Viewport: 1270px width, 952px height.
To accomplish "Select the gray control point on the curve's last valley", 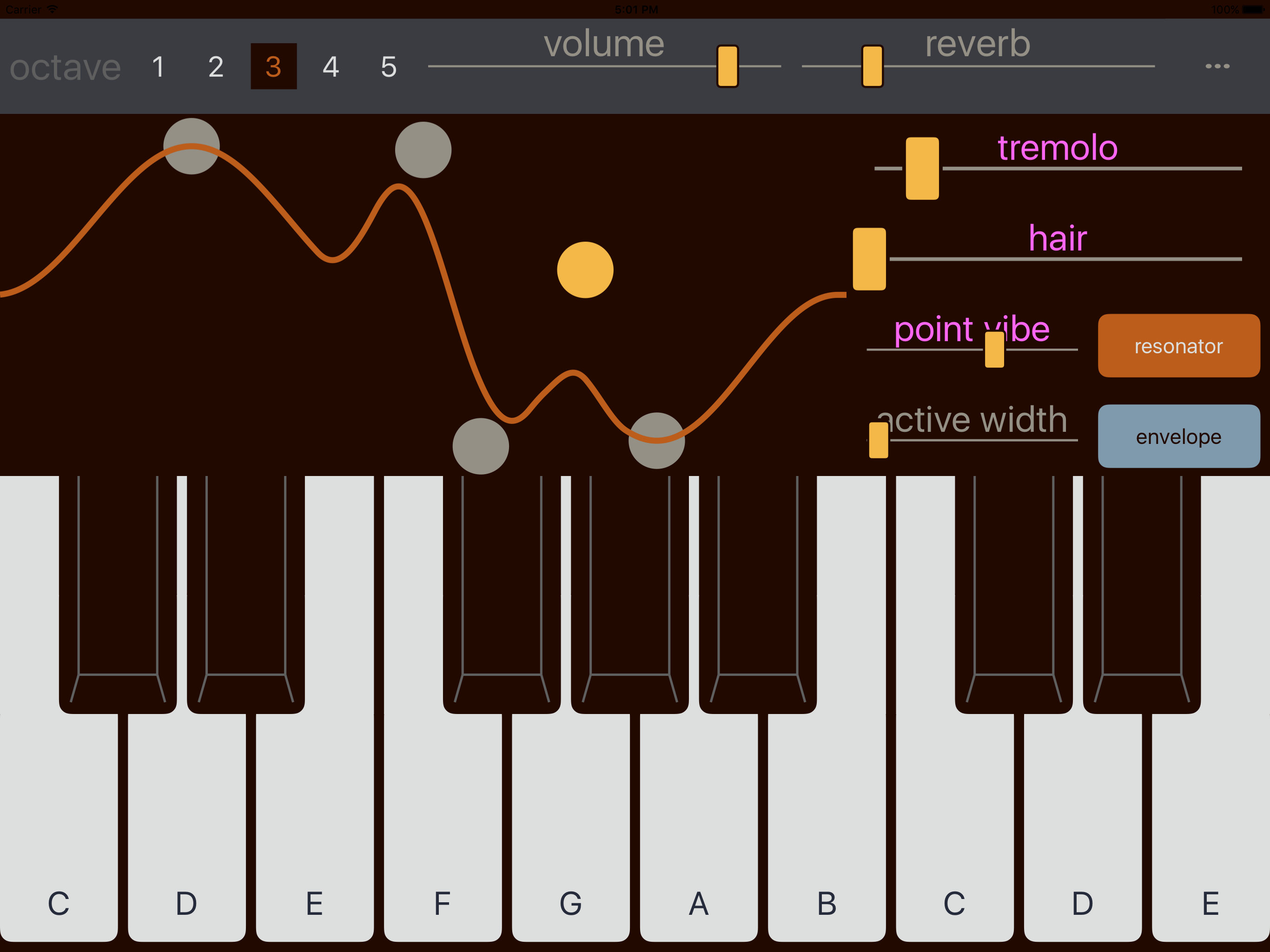I will [x=657, y=440].
